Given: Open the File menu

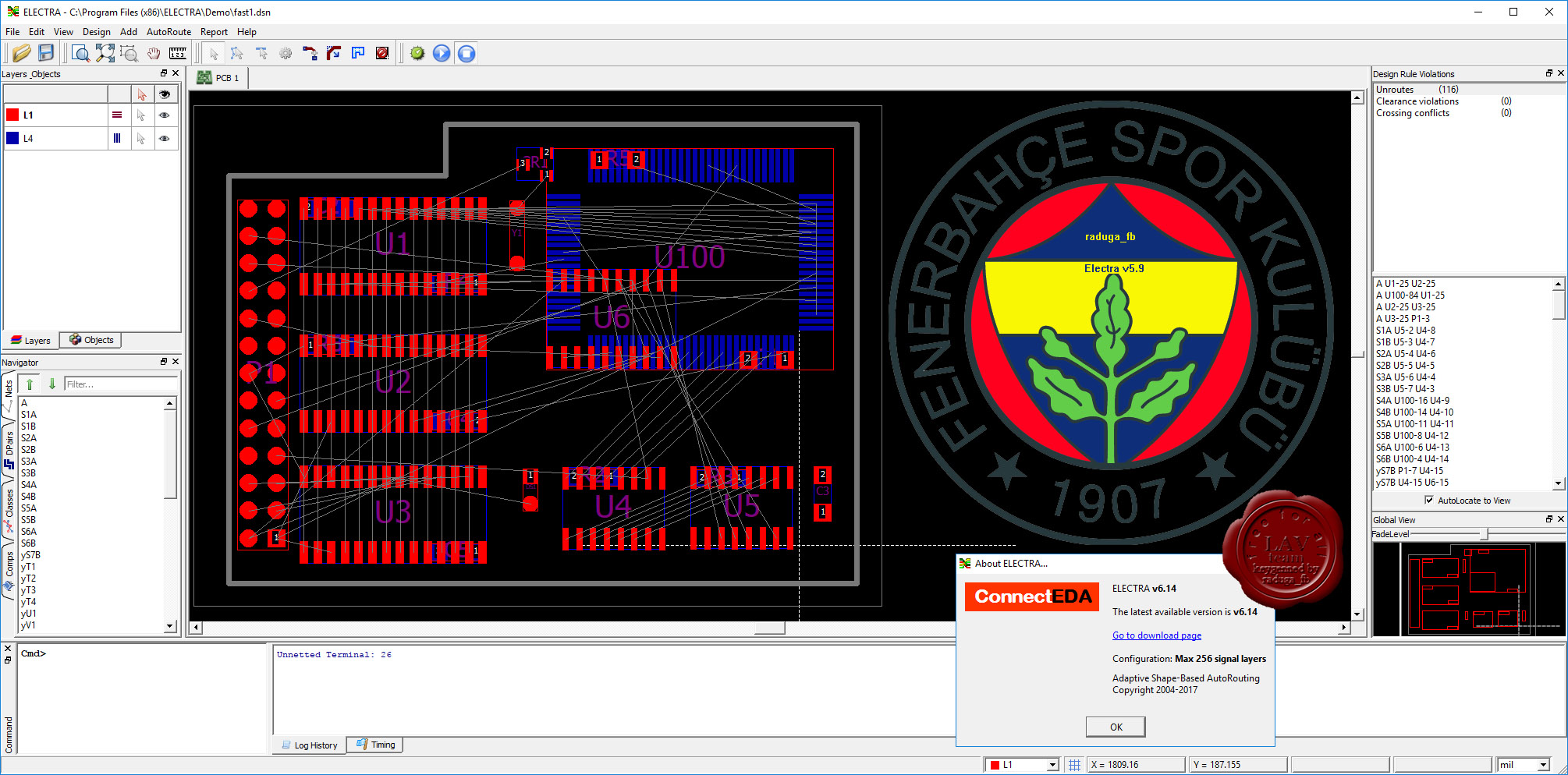Looking at the screenshot, I should (12, 32).
